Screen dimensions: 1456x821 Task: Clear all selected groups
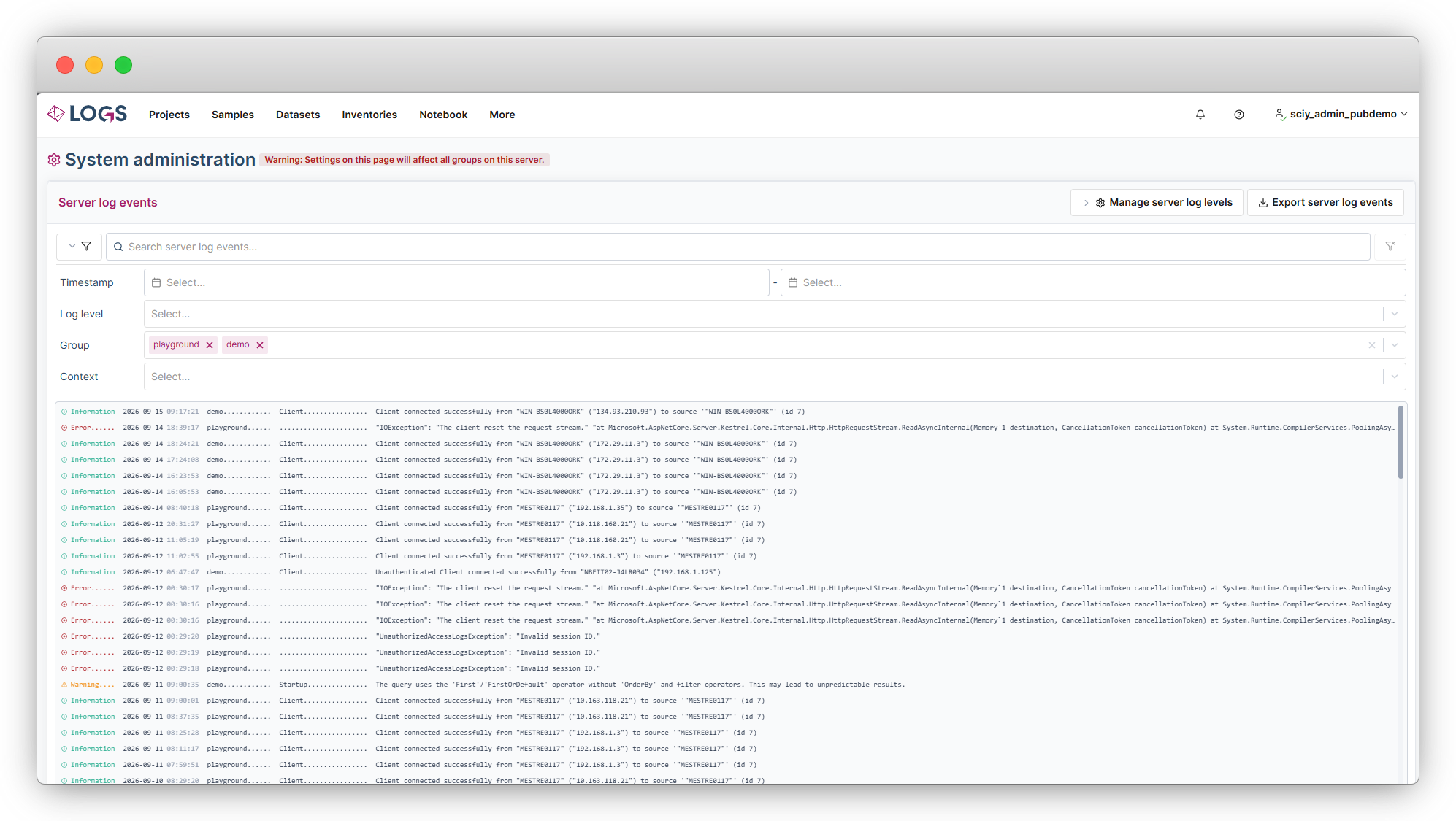(1371, 345)
